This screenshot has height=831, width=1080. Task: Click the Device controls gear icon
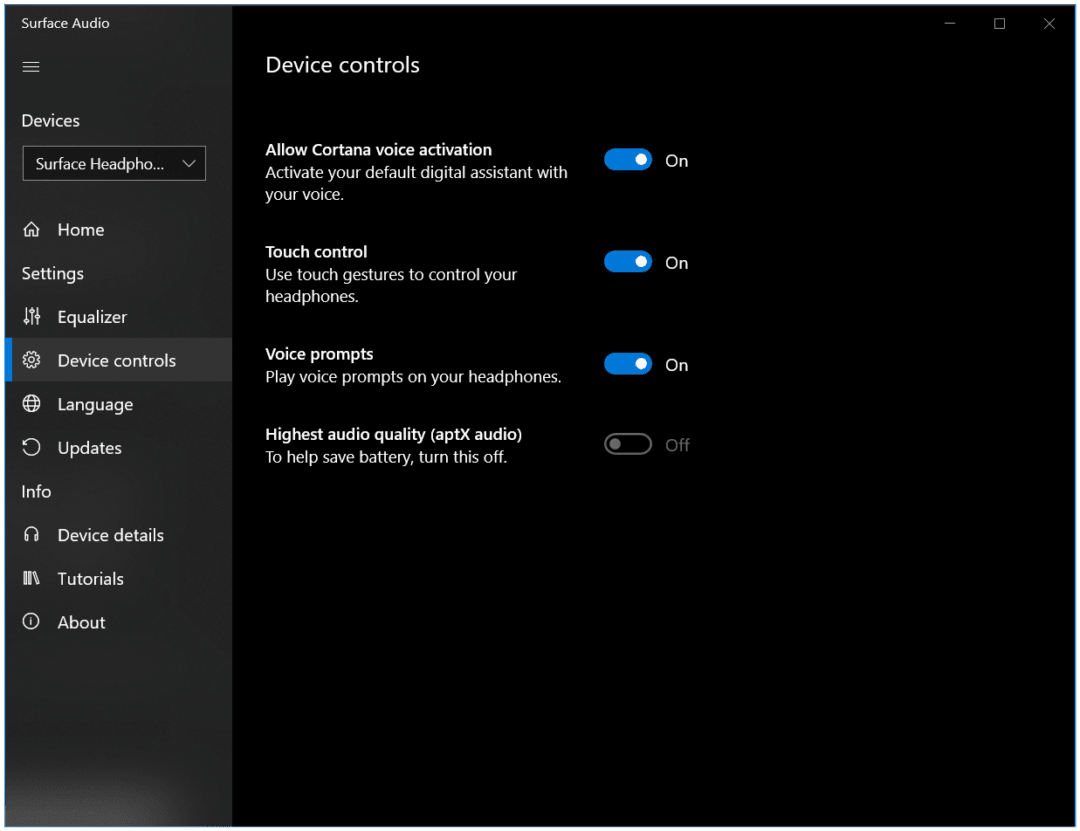[x=31, y=360]
